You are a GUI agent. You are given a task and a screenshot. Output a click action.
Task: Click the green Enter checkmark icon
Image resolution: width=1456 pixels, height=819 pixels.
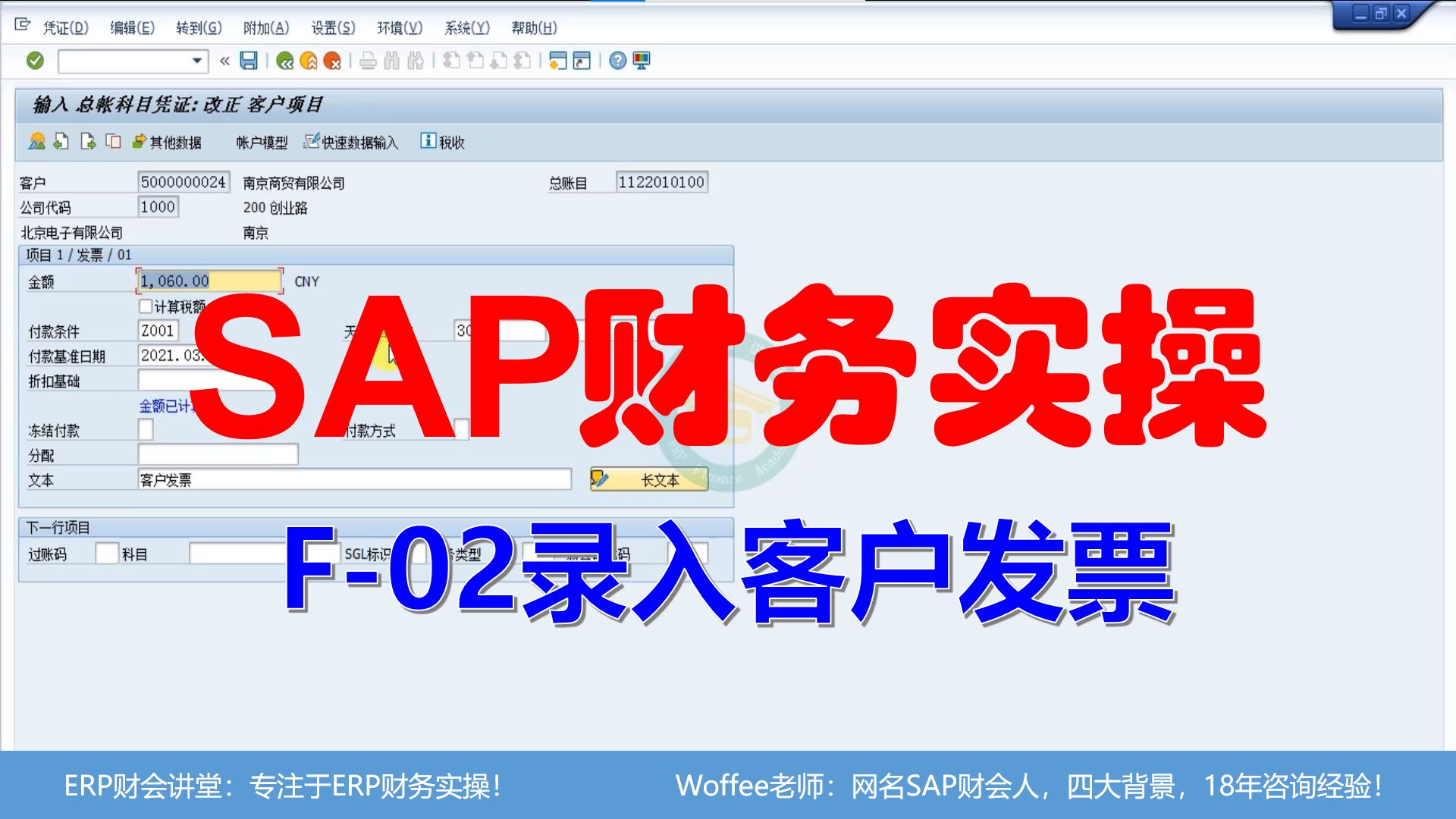tap(35, 61)
